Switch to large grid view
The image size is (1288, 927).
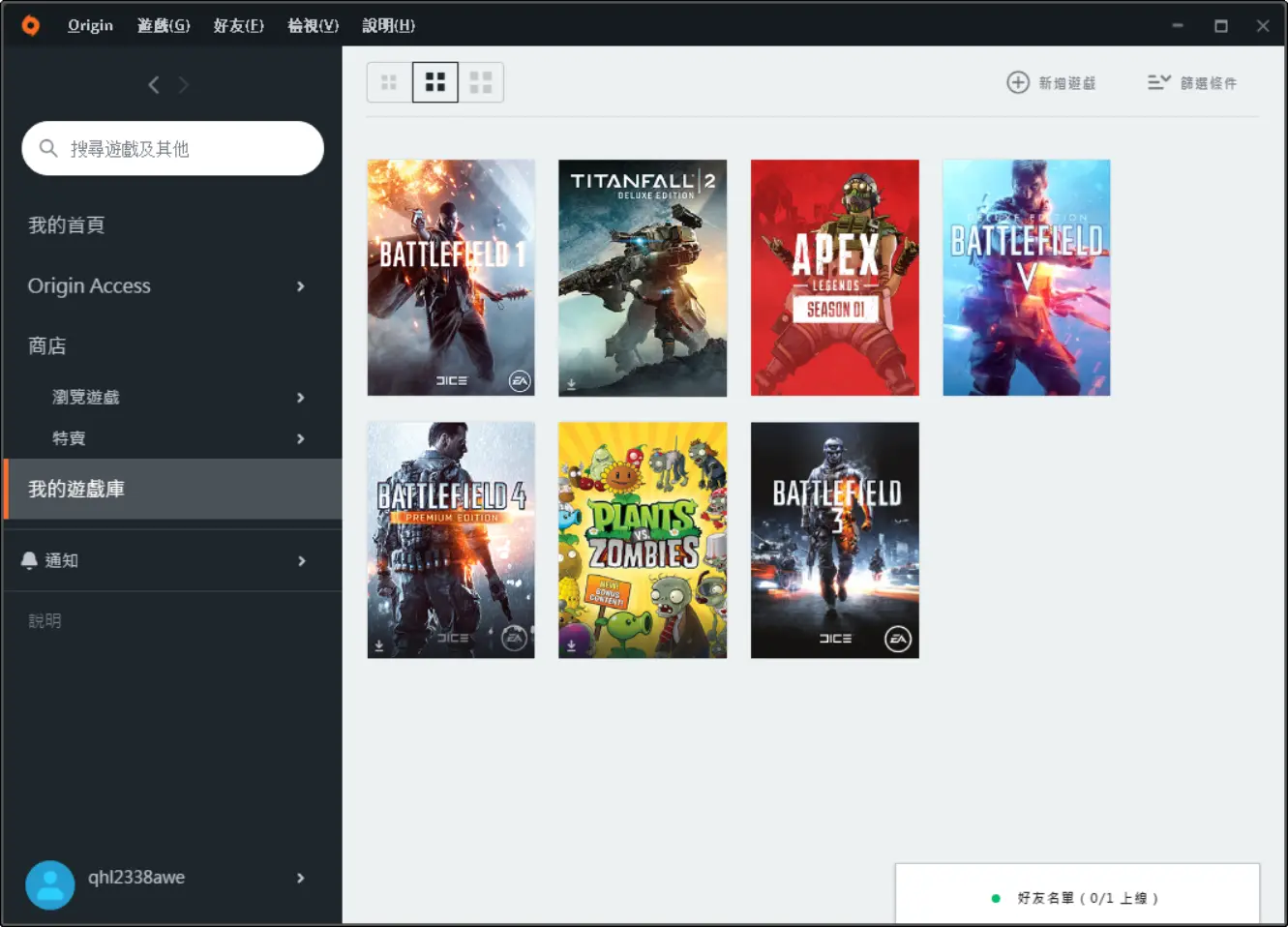click(481, 82)
